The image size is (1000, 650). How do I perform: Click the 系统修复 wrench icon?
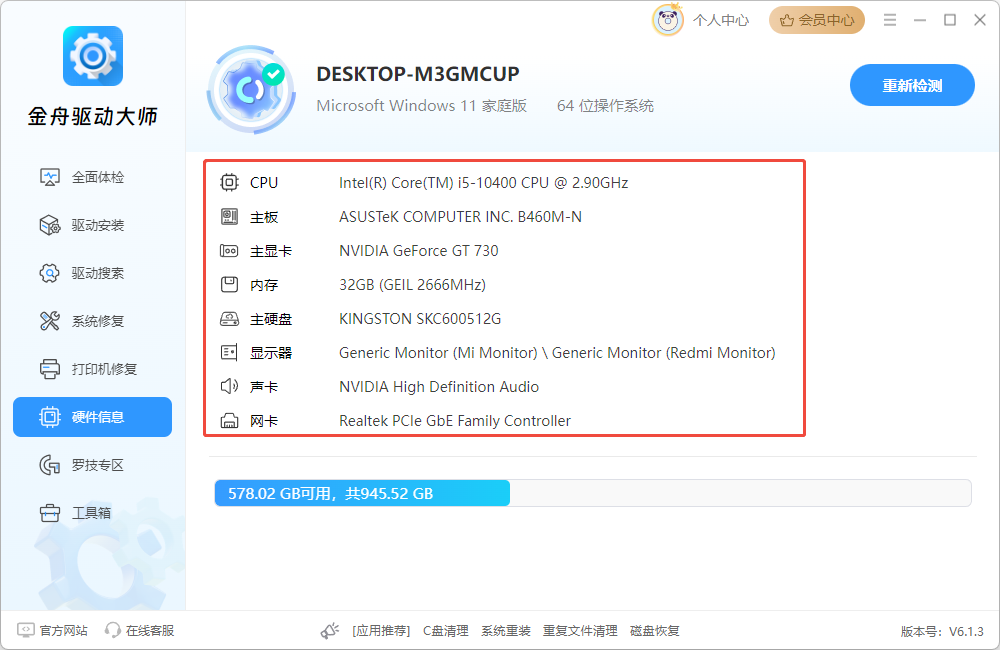coord(50,321)
